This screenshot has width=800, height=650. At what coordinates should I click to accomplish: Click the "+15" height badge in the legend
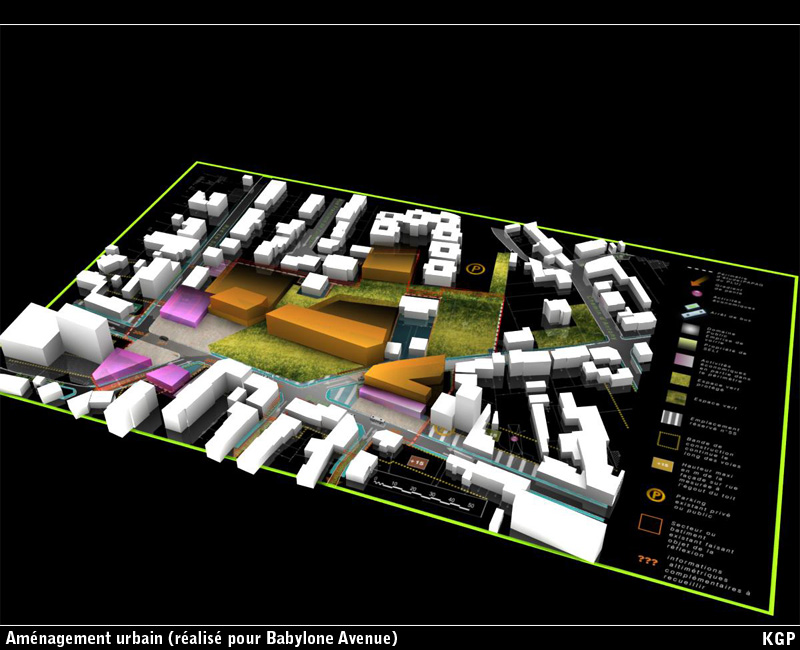[x=661, y=464]
